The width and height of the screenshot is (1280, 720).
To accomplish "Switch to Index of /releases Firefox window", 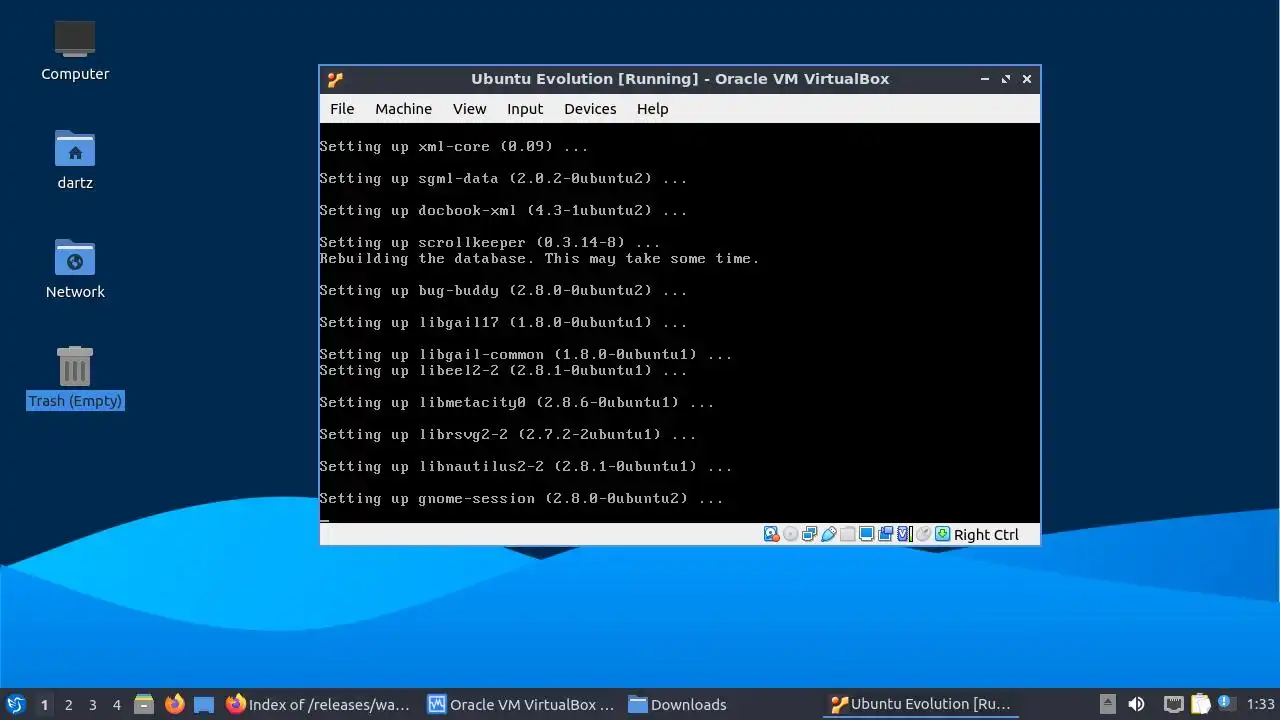I will pyautogui.click(x=318, y=704).
